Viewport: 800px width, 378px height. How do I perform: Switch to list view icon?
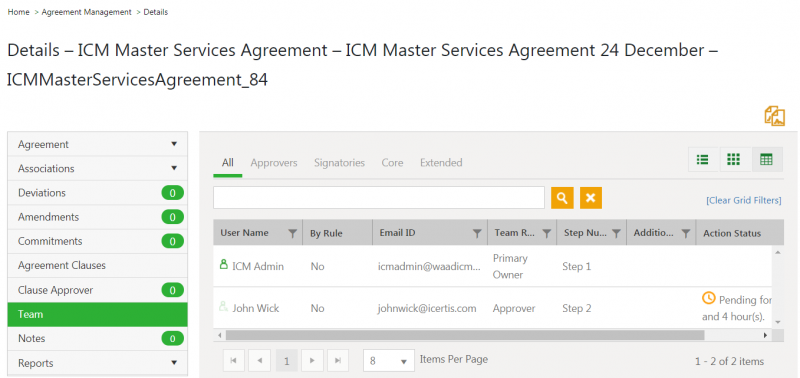pyautogui.click(x=703, y=160)
